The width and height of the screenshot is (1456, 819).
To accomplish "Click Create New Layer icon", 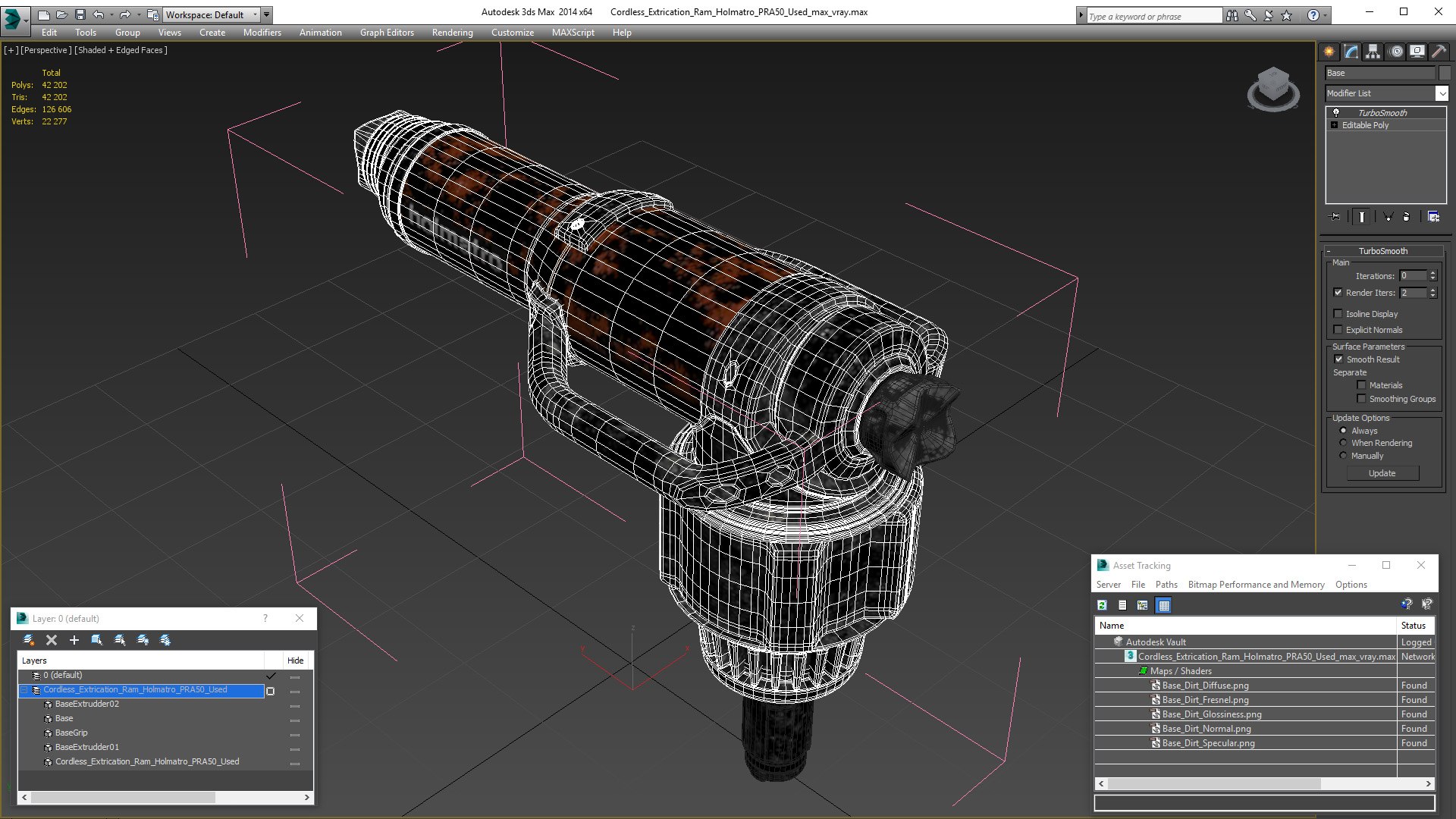I will tap(29, 640).
